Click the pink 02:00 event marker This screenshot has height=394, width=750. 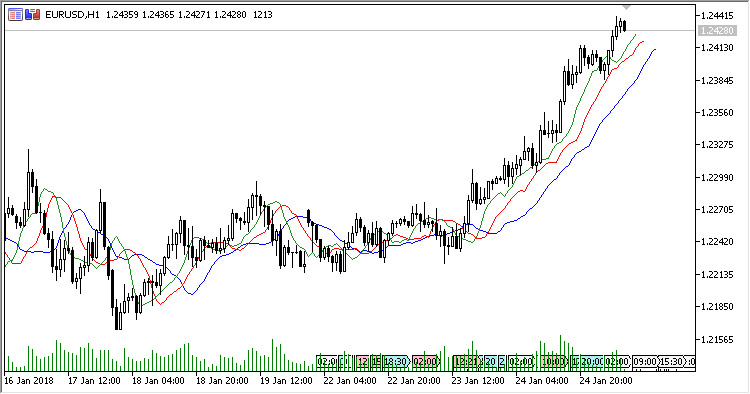click(x=425, y=361)
